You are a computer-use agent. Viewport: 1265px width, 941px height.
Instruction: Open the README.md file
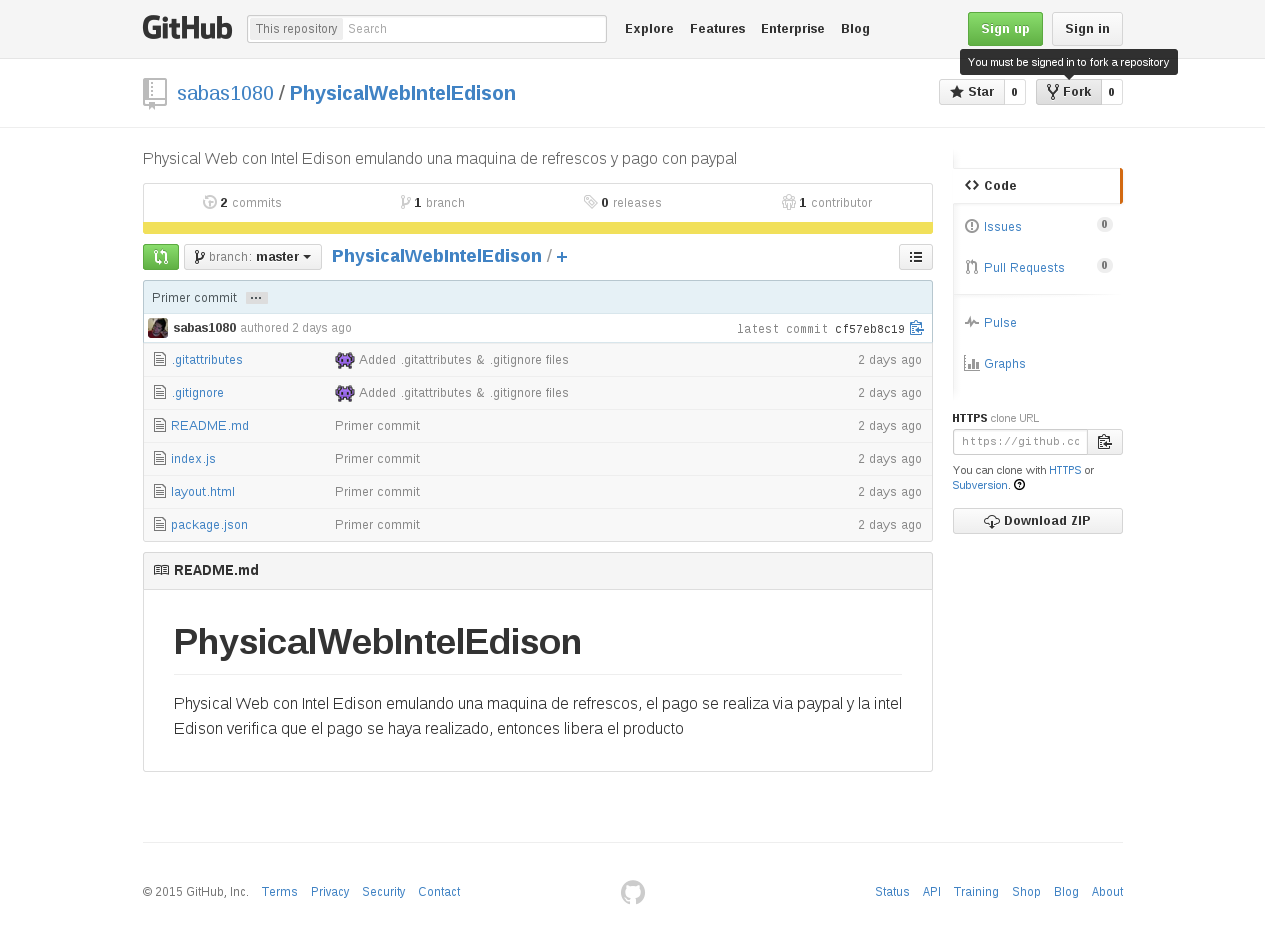click(209, 425)
